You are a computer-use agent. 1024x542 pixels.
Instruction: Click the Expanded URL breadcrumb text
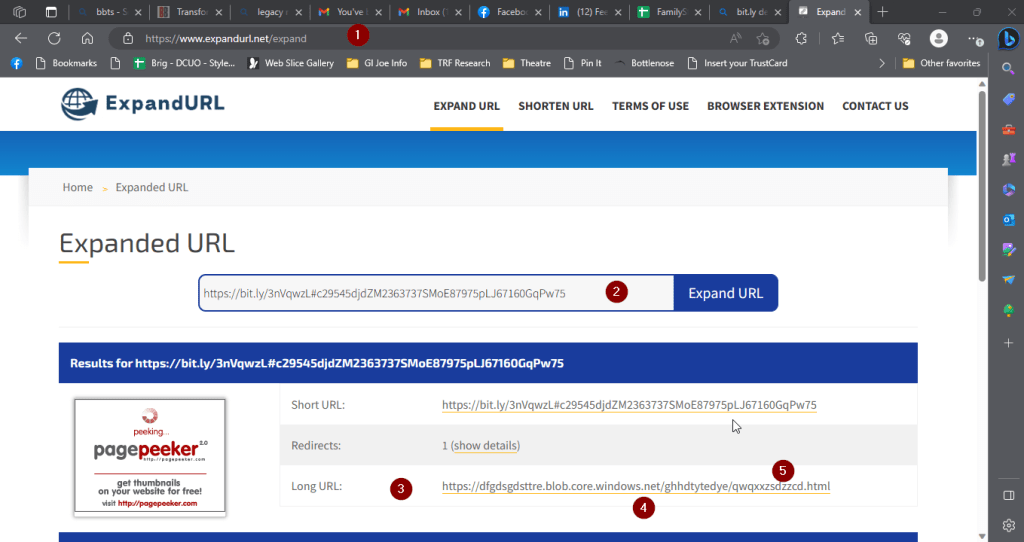point(152,187)
